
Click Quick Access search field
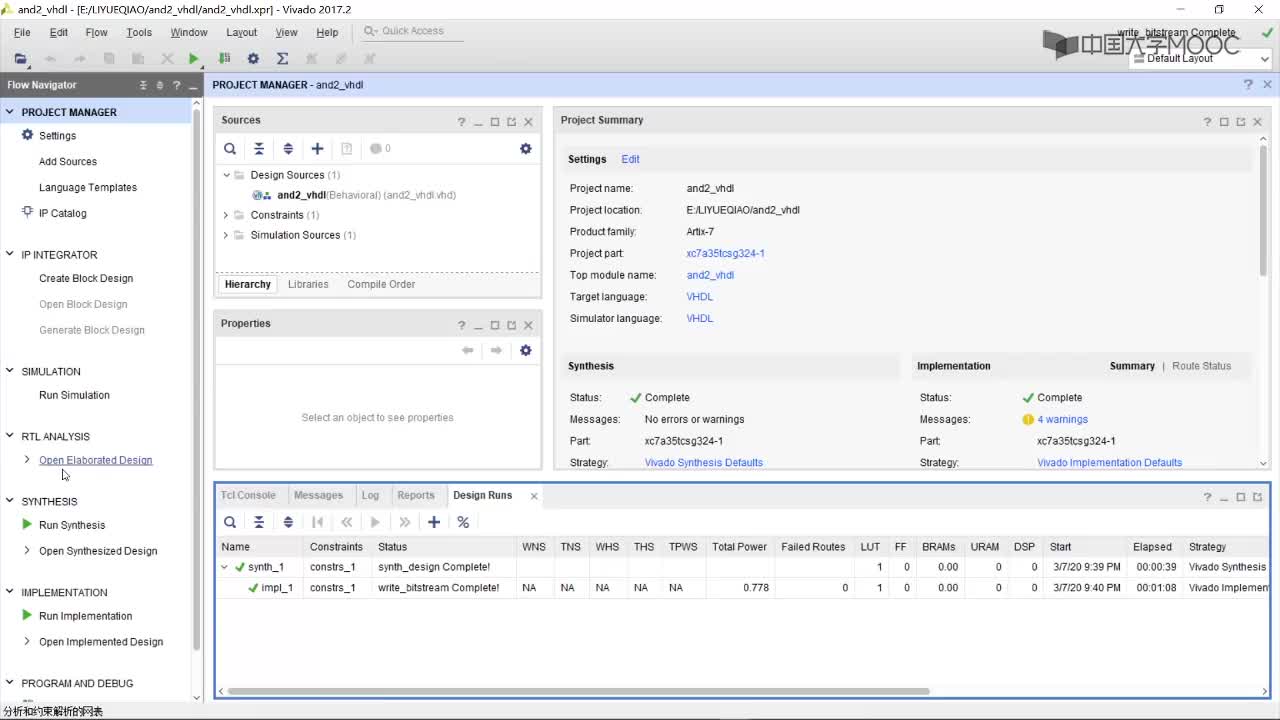tap(412, 31)
